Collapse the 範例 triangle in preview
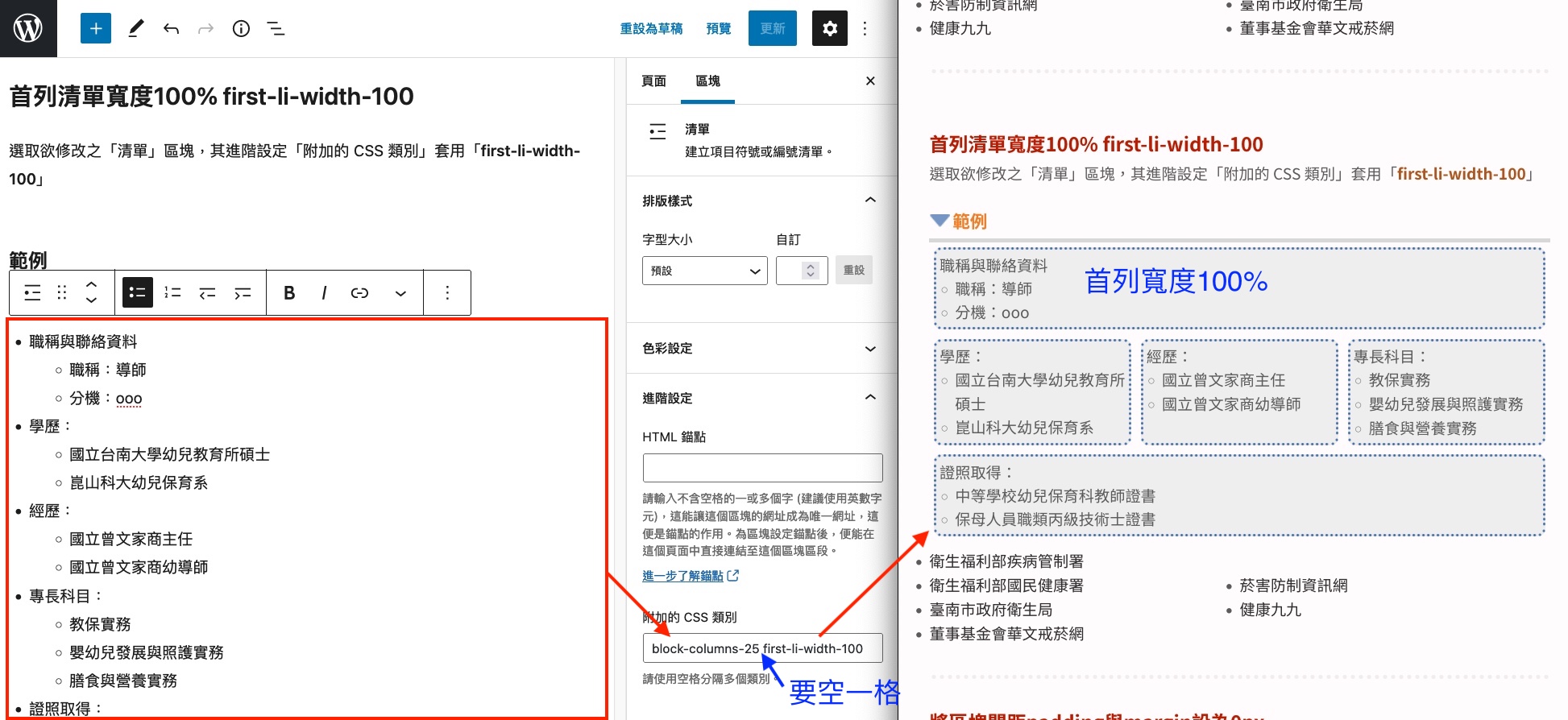The width and height of the screenshot is (1568, 720). coord(940,220)
